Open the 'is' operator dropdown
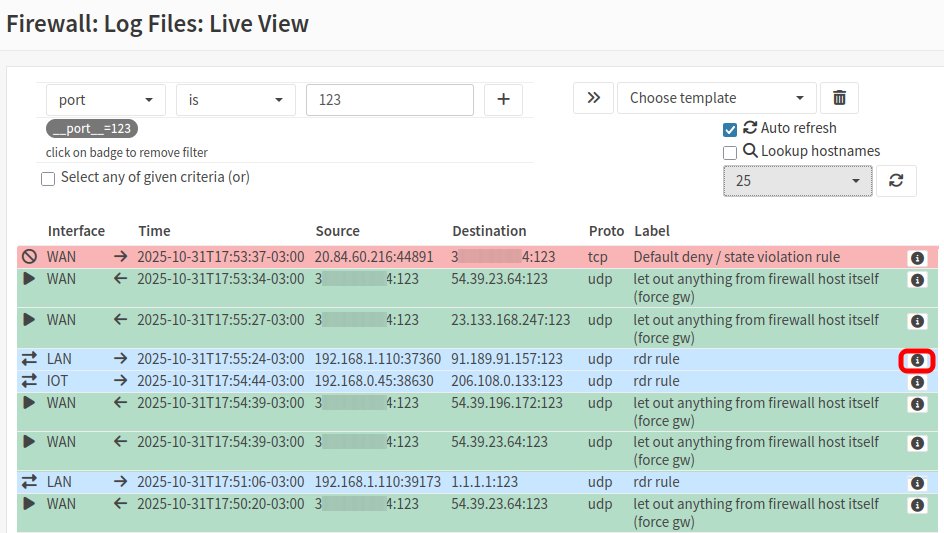The image size is (944, 533). [x=236, y=100]
